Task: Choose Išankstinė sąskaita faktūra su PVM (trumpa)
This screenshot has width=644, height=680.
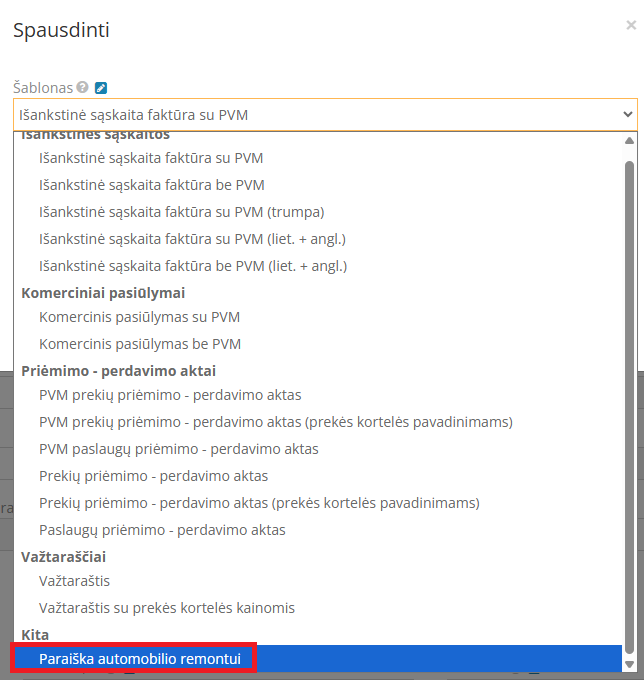Action: point(181,212)
